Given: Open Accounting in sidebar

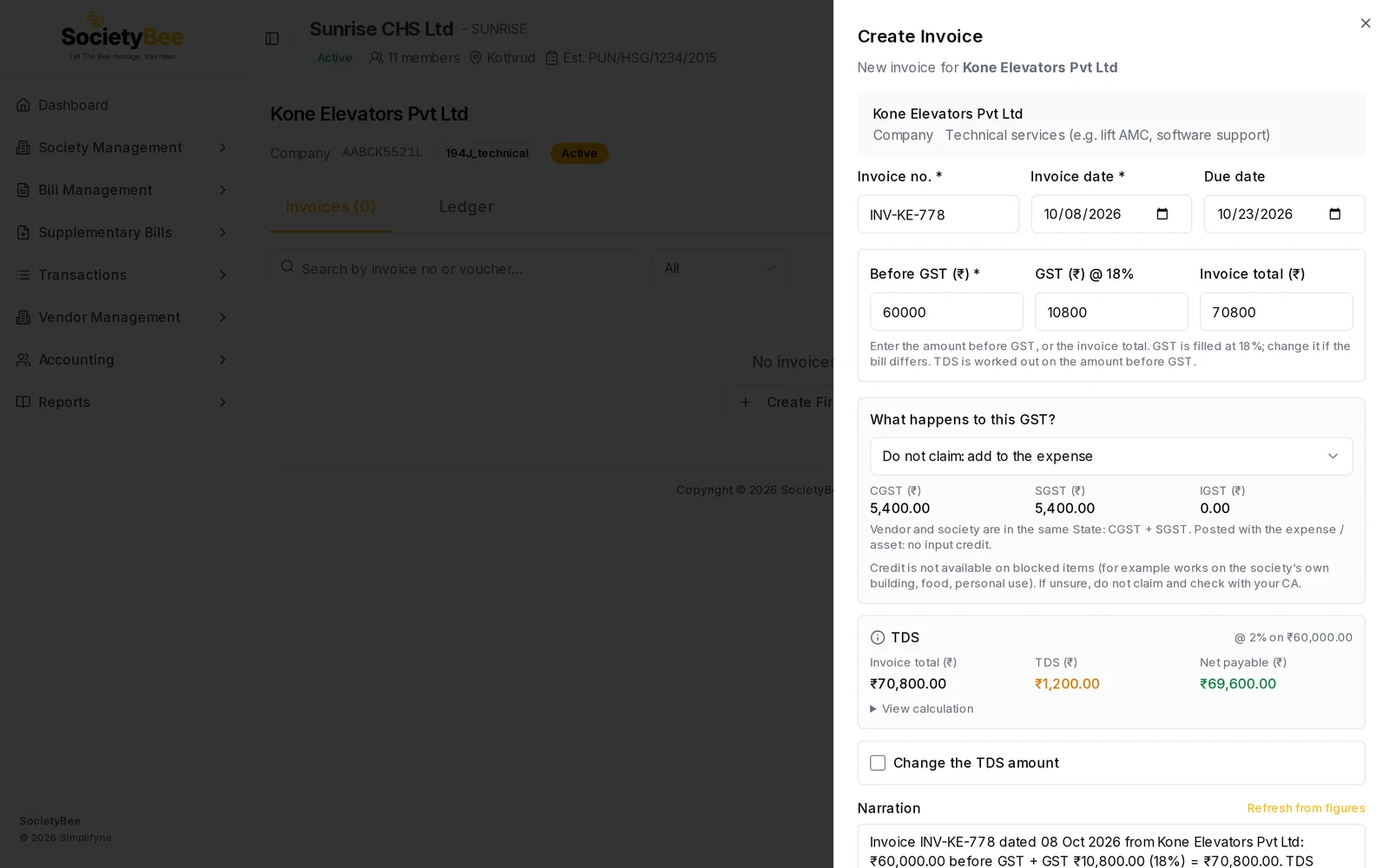Looking at the screenshot, I should point(122,359).
